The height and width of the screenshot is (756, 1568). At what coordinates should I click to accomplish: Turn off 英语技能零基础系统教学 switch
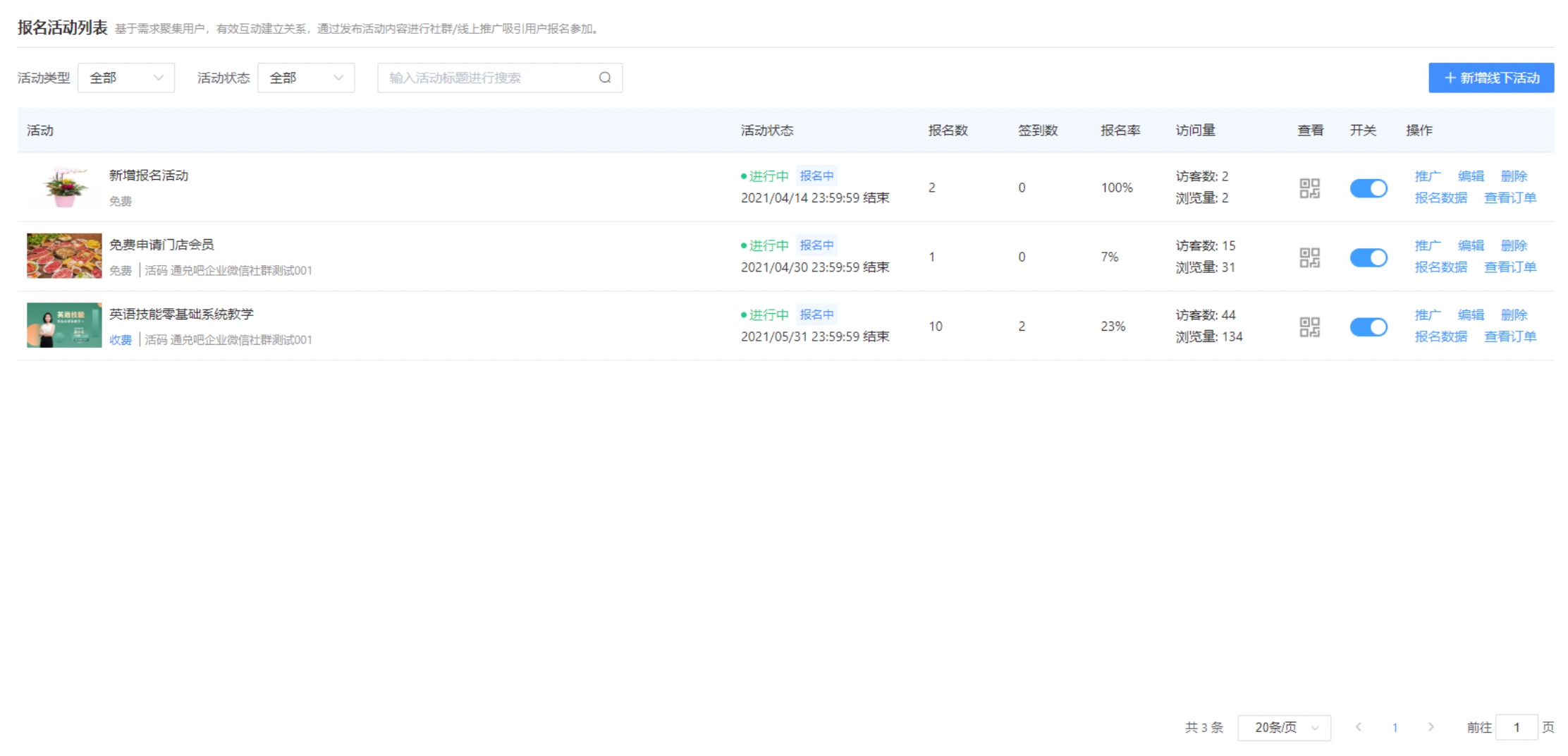(1368, 327)
